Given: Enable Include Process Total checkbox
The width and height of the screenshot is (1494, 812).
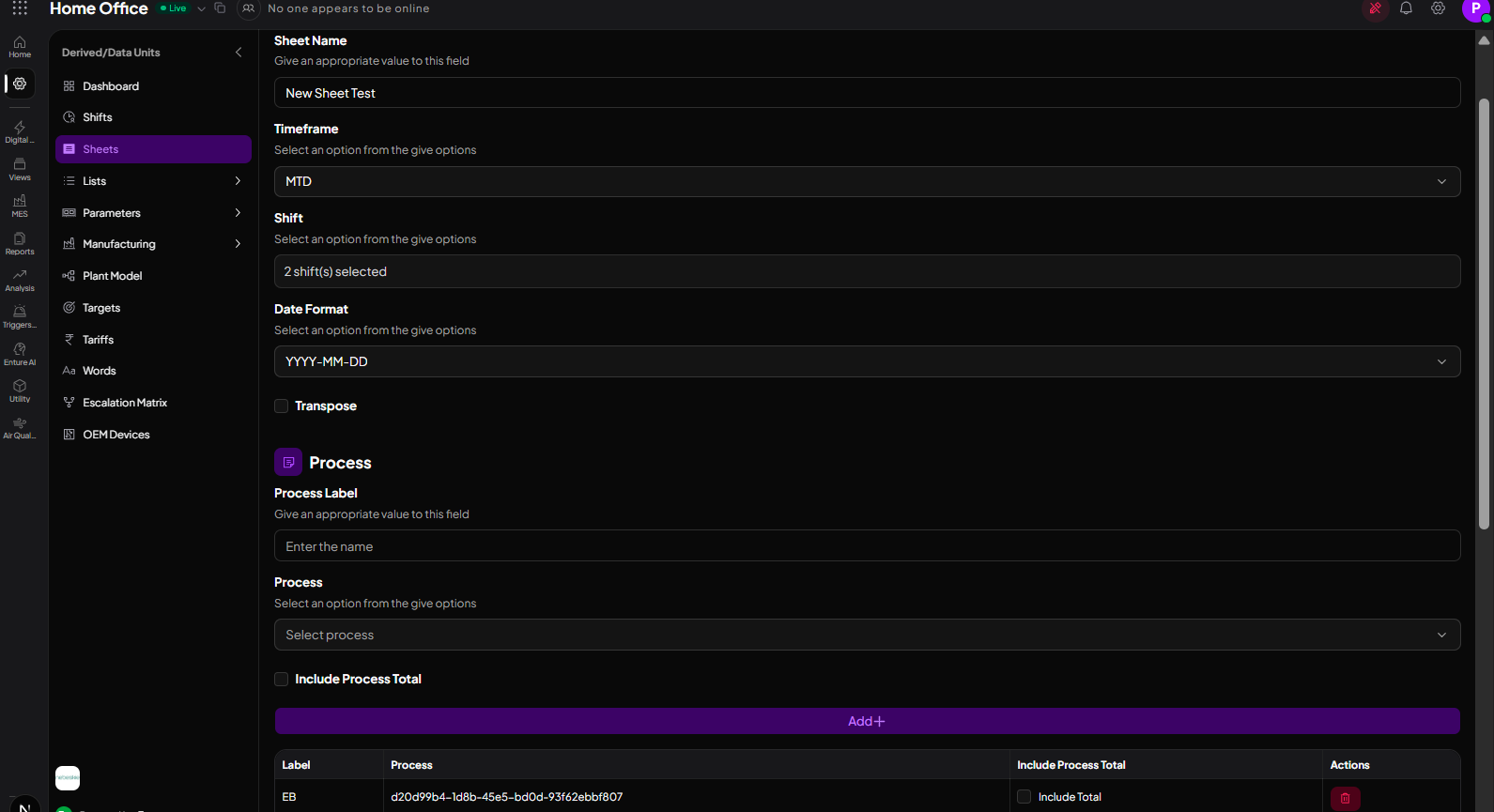Looking at the screenshot, I should click(281, 679).
